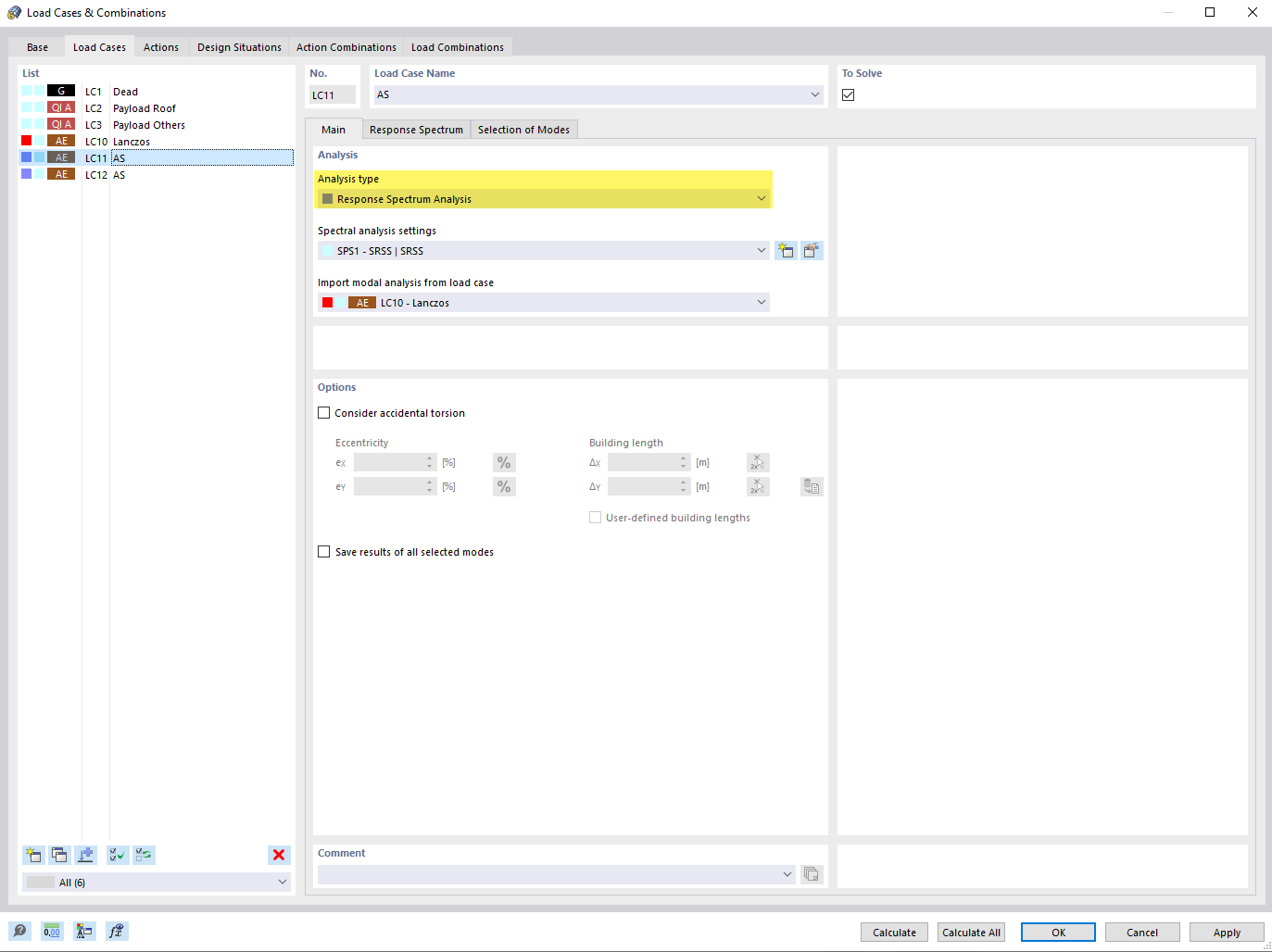Open the Action Combinations tab
The width and height of the screenshot is (1272, 952).
coord(346,46)
